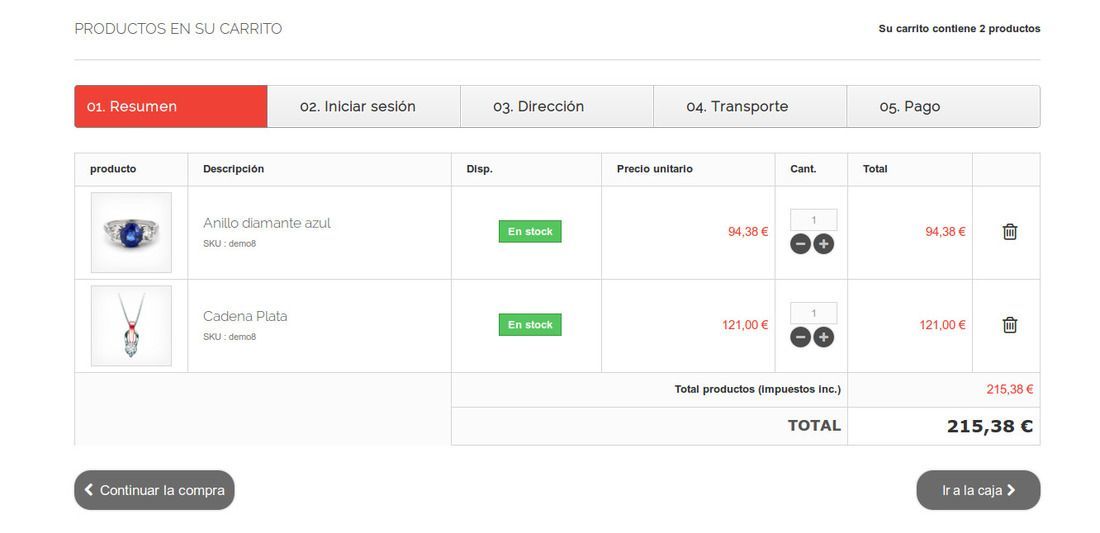1100x533 pixels.
Task: Focus the quantity field for Anillo diamante azul
Action: click(814, 220)
